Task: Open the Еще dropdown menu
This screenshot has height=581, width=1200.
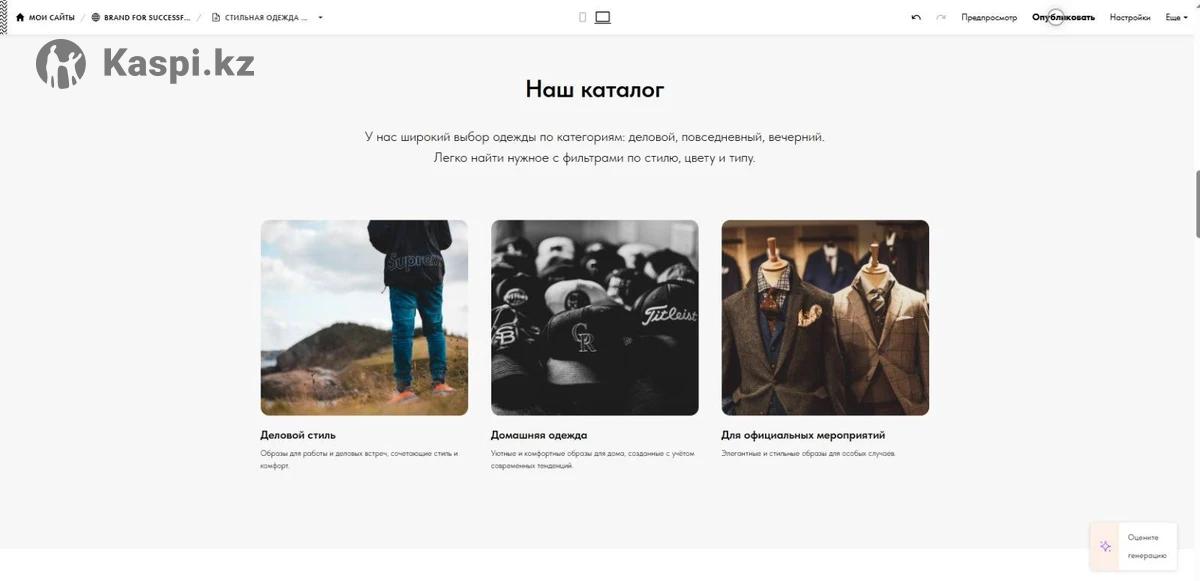Action: (x=1176, y=17)
